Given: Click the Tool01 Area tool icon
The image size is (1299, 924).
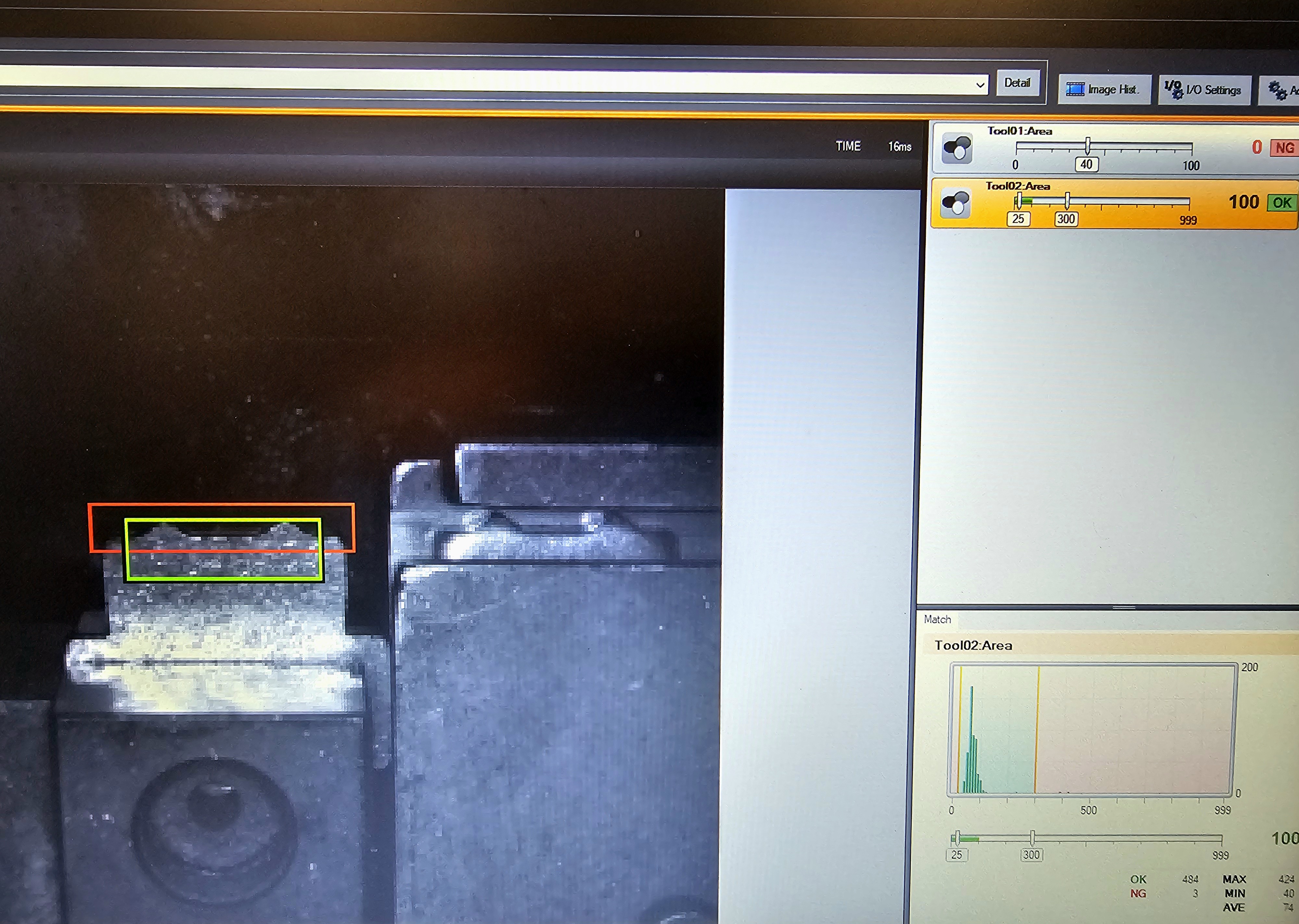Looking at the screenshot, I should 957,148.
